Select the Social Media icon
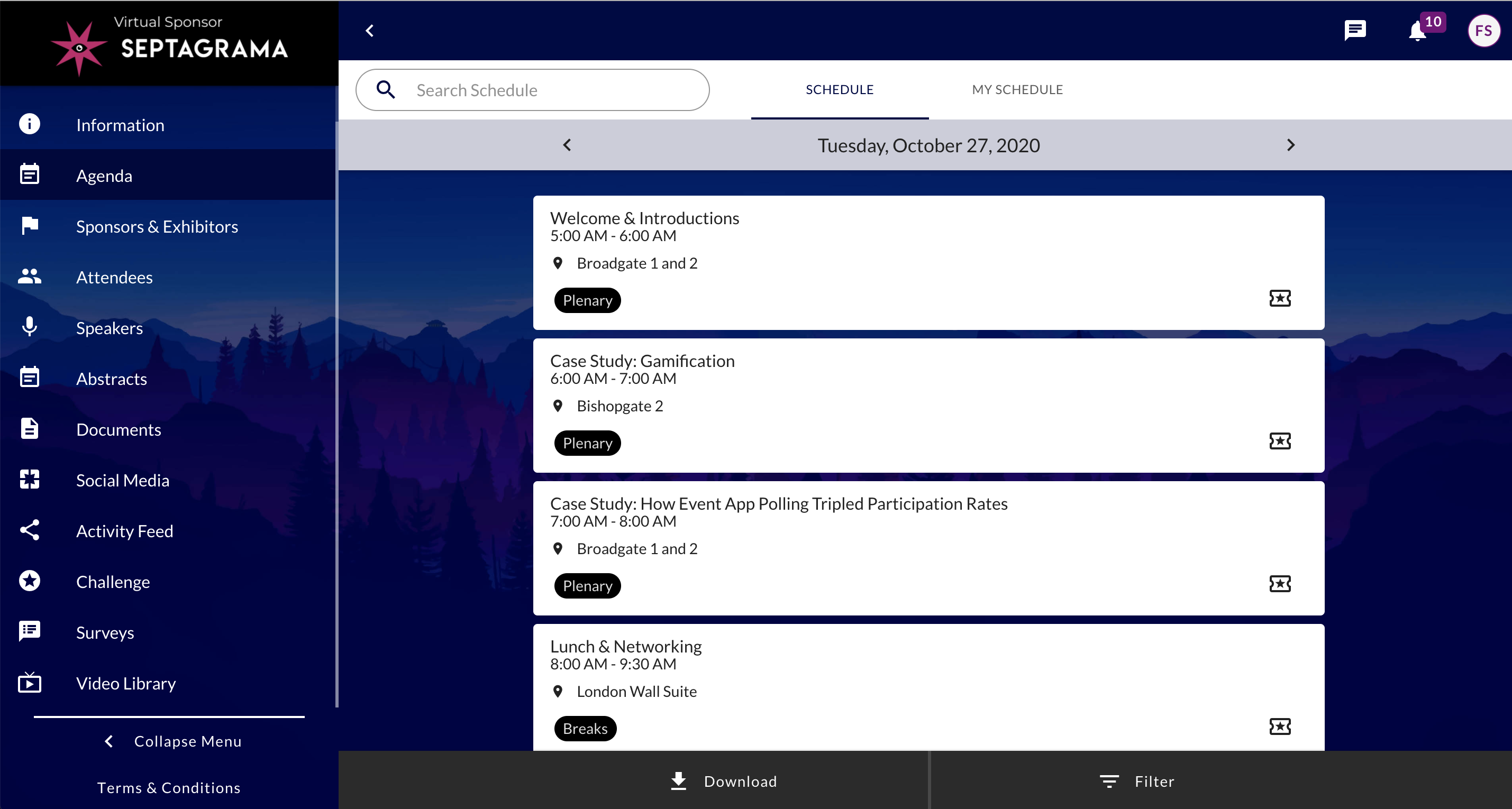The image size is (1512, 809). [x=29, y=479]
